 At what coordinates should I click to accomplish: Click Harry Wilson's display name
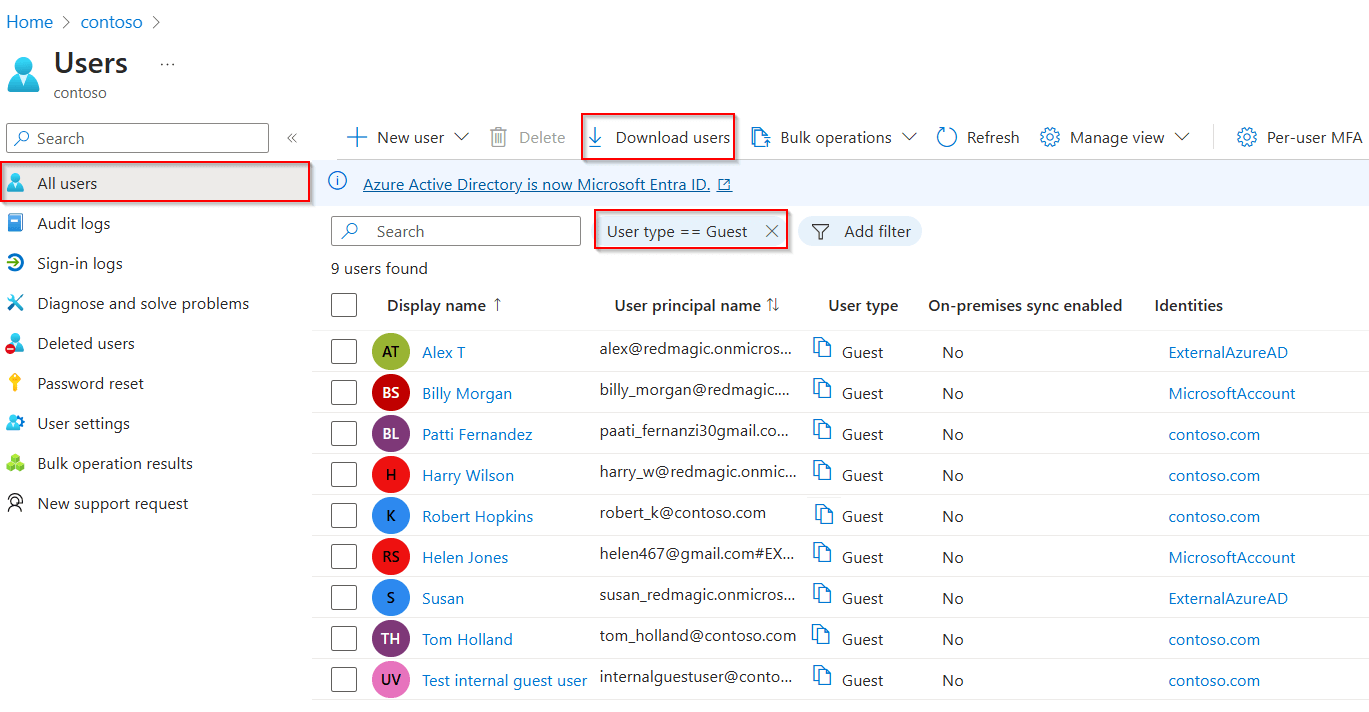point(468,474)
